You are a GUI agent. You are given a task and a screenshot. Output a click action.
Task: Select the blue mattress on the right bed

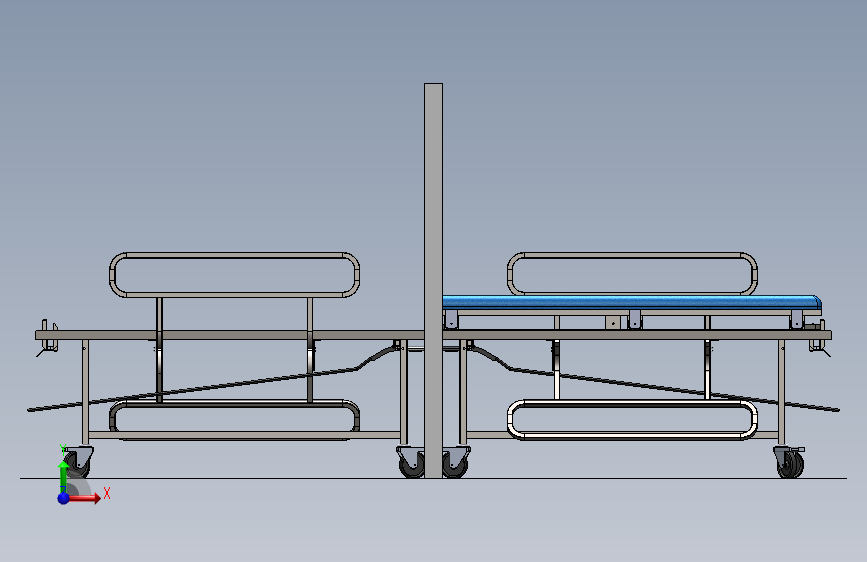click(631, 302)
